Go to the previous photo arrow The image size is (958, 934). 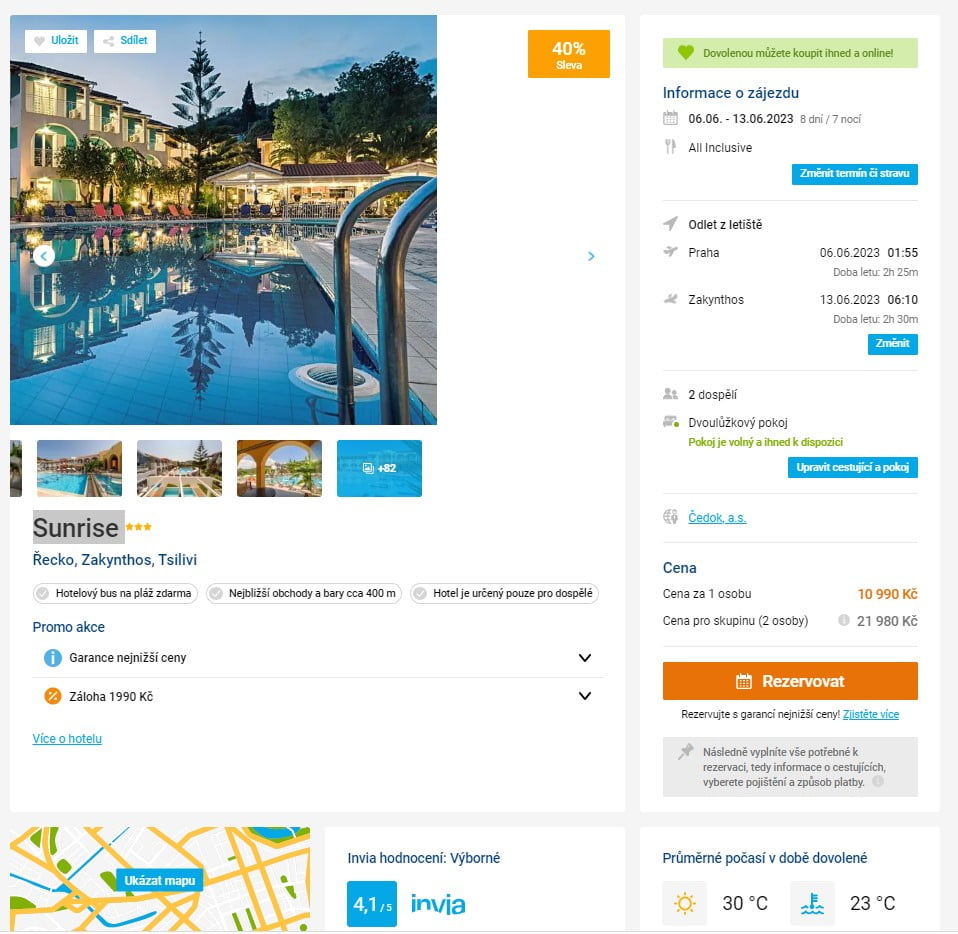tap(43, 256)
